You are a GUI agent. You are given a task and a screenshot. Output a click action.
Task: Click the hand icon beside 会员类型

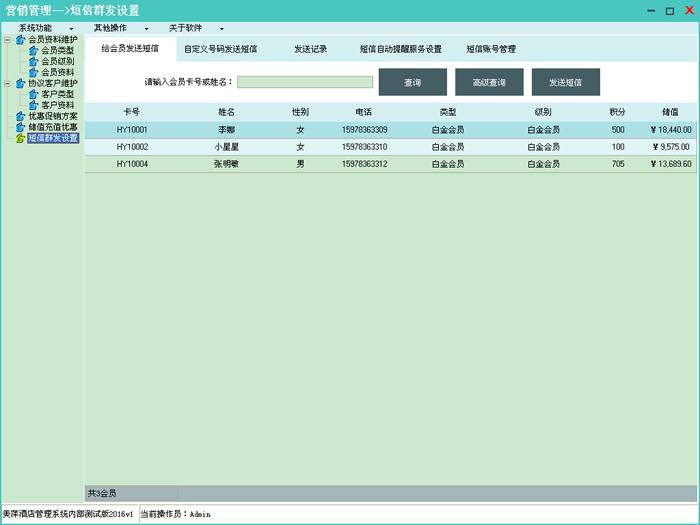click(x=34, y=50)
